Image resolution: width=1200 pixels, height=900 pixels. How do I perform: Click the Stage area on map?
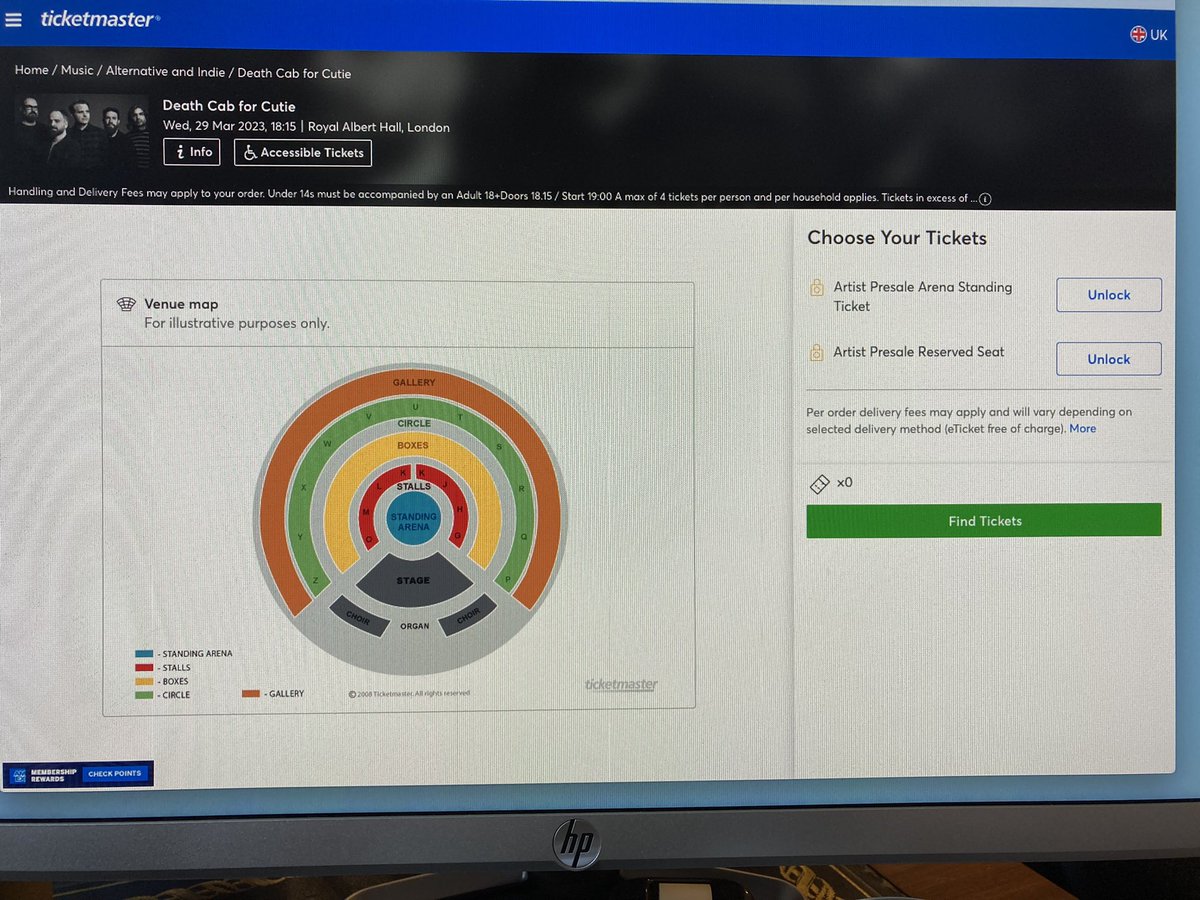pos(413,580)
